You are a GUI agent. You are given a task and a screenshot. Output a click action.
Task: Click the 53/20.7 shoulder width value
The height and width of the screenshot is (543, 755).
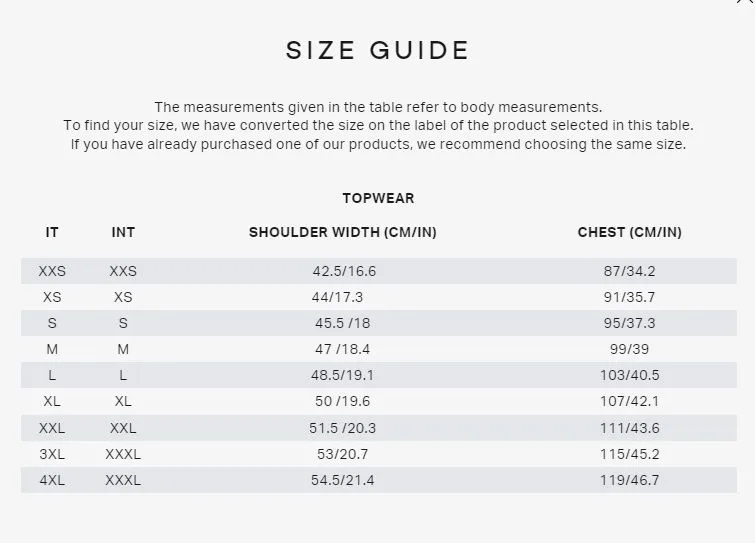(x=344, y=454)
